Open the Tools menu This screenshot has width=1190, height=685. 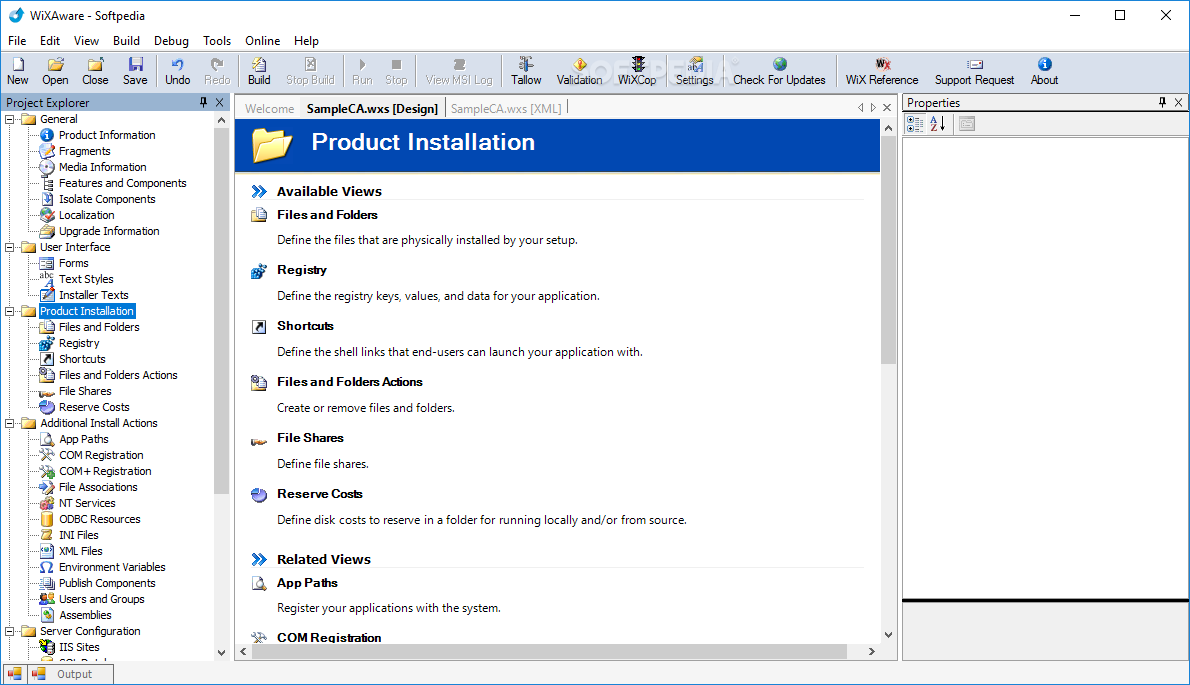(x=216, y=41)
